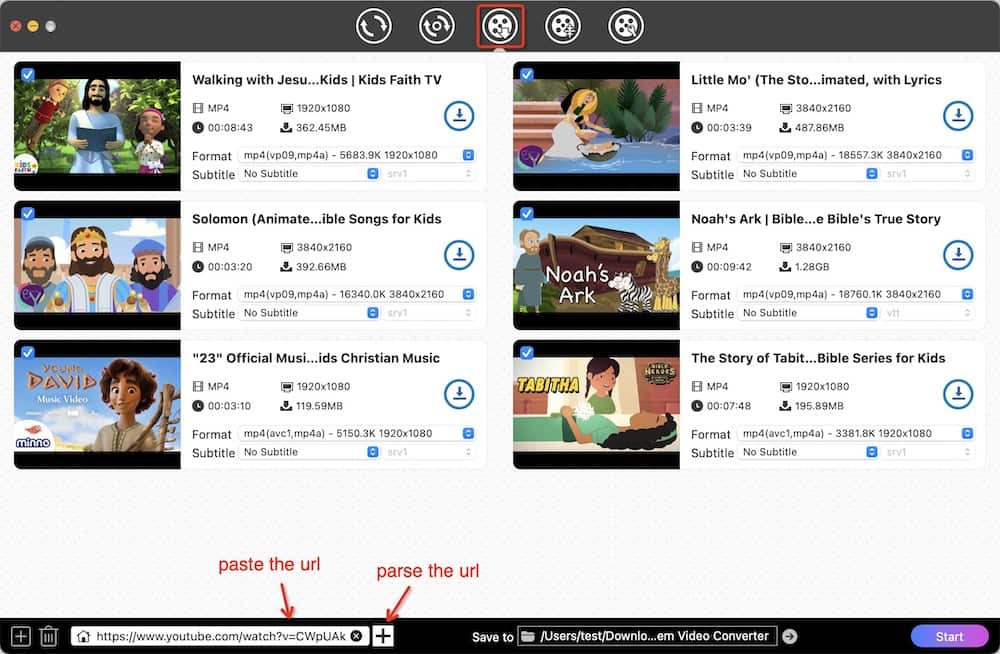The width and height of the screenshot is (1000, 654).
Task: Select the Tabitha thumbnail
Action: [596, 404]
